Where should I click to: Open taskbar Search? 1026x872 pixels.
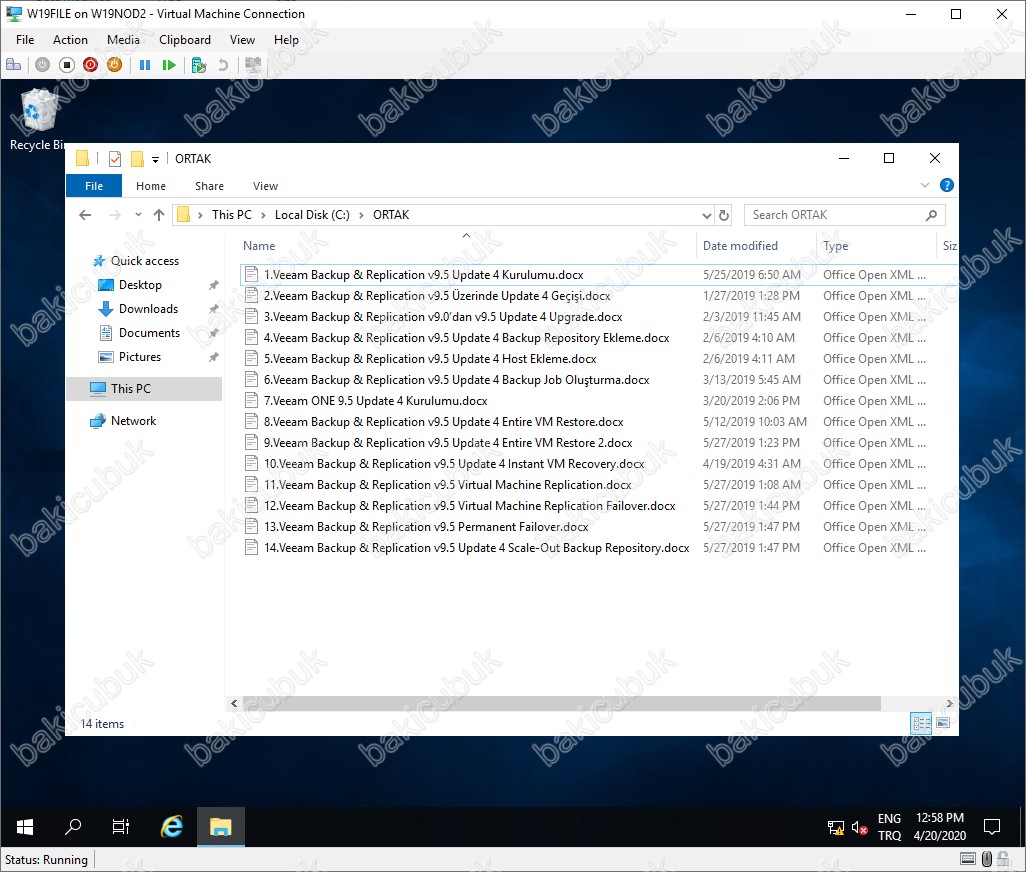tap(73, 827)
